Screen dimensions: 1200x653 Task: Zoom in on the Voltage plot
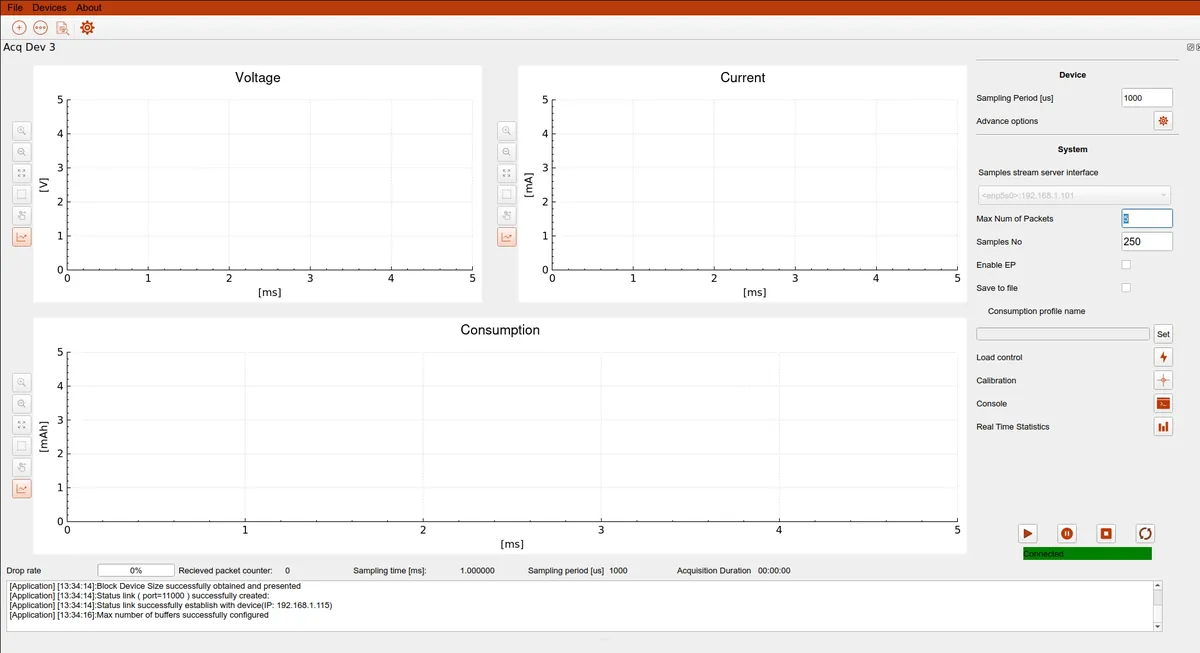[x=22, y=130]
